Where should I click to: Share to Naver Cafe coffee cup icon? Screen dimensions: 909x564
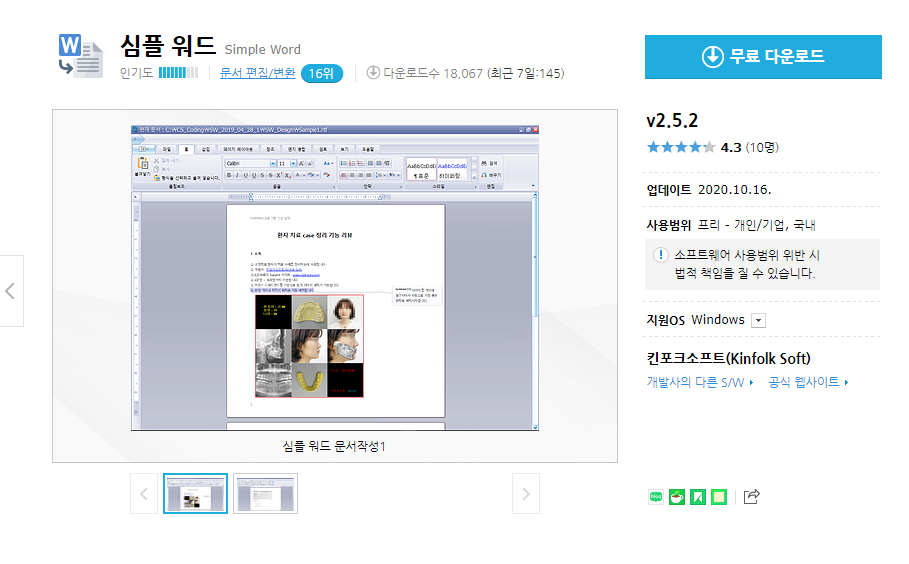[x=677, y=497]
